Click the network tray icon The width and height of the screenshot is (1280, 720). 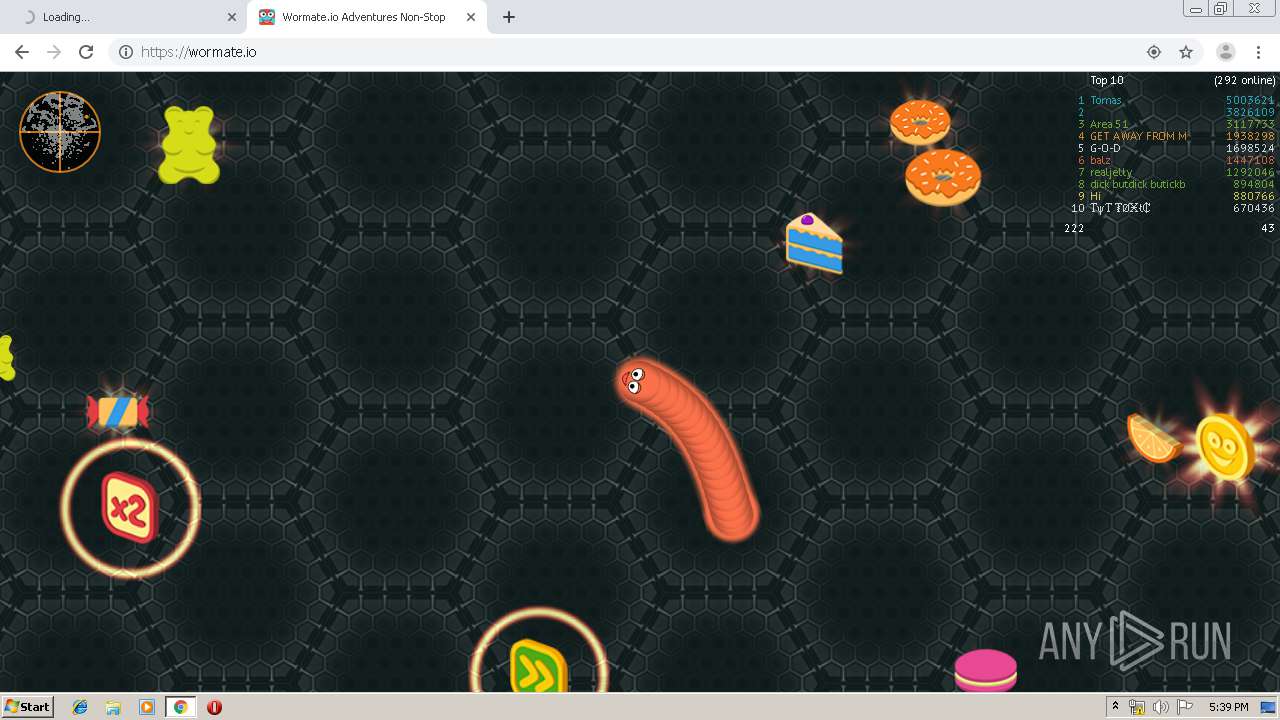[x=1137, y=707]
